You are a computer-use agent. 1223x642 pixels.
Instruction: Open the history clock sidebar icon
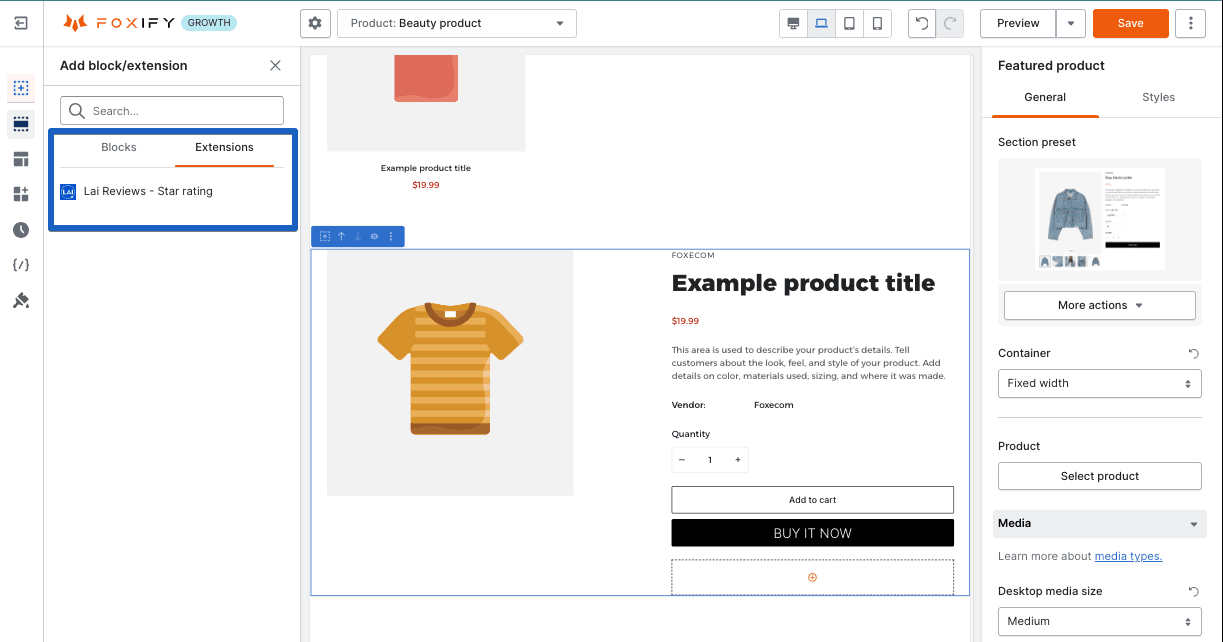coord(21,230)
